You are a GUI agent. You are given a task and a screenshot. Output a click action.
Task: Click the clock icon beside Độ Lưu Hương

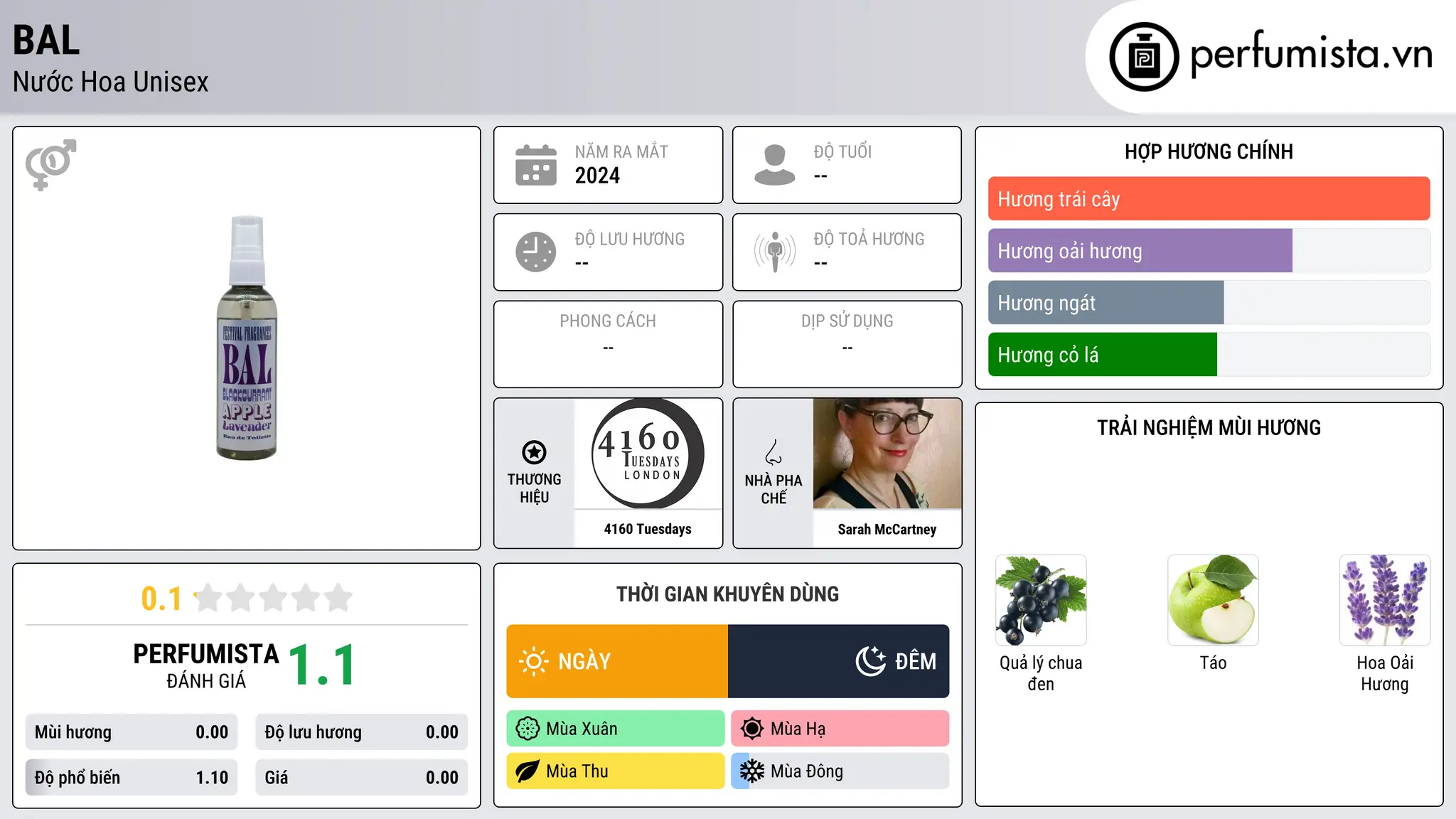tap(536, 252)
